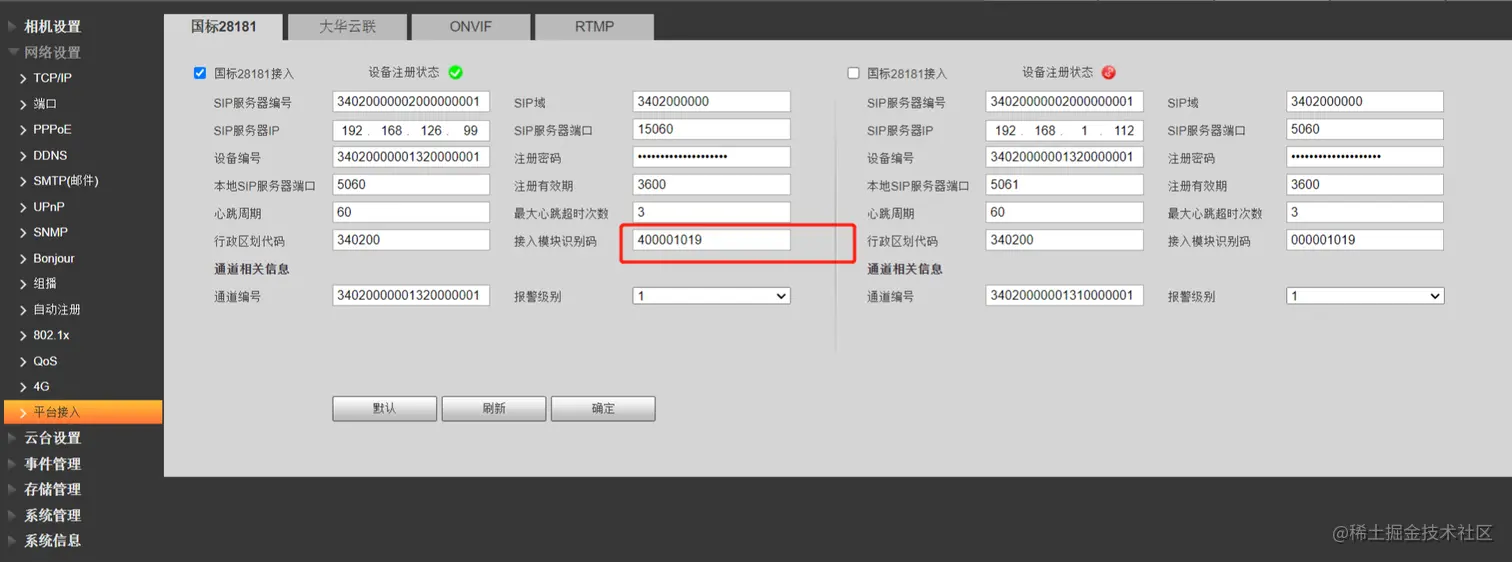This screenshot has height=562, width=1512.
Task: Click the 刷新 button
Action: (x=494, y=408)
